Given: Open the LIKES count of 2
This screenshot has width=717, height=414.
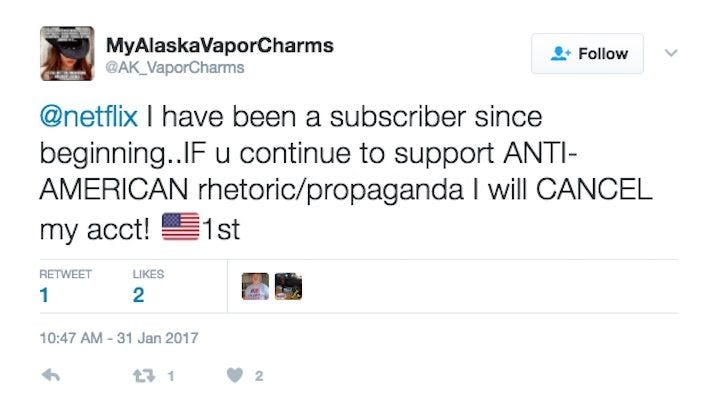Looking at the screenshot, I should [x=139, y=295].
